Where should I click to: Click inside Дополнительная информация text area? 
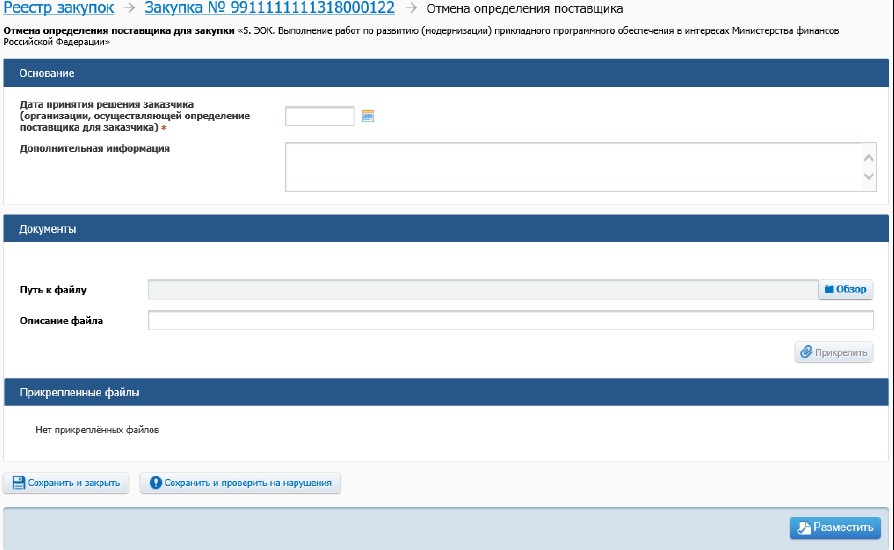(570, 166)
